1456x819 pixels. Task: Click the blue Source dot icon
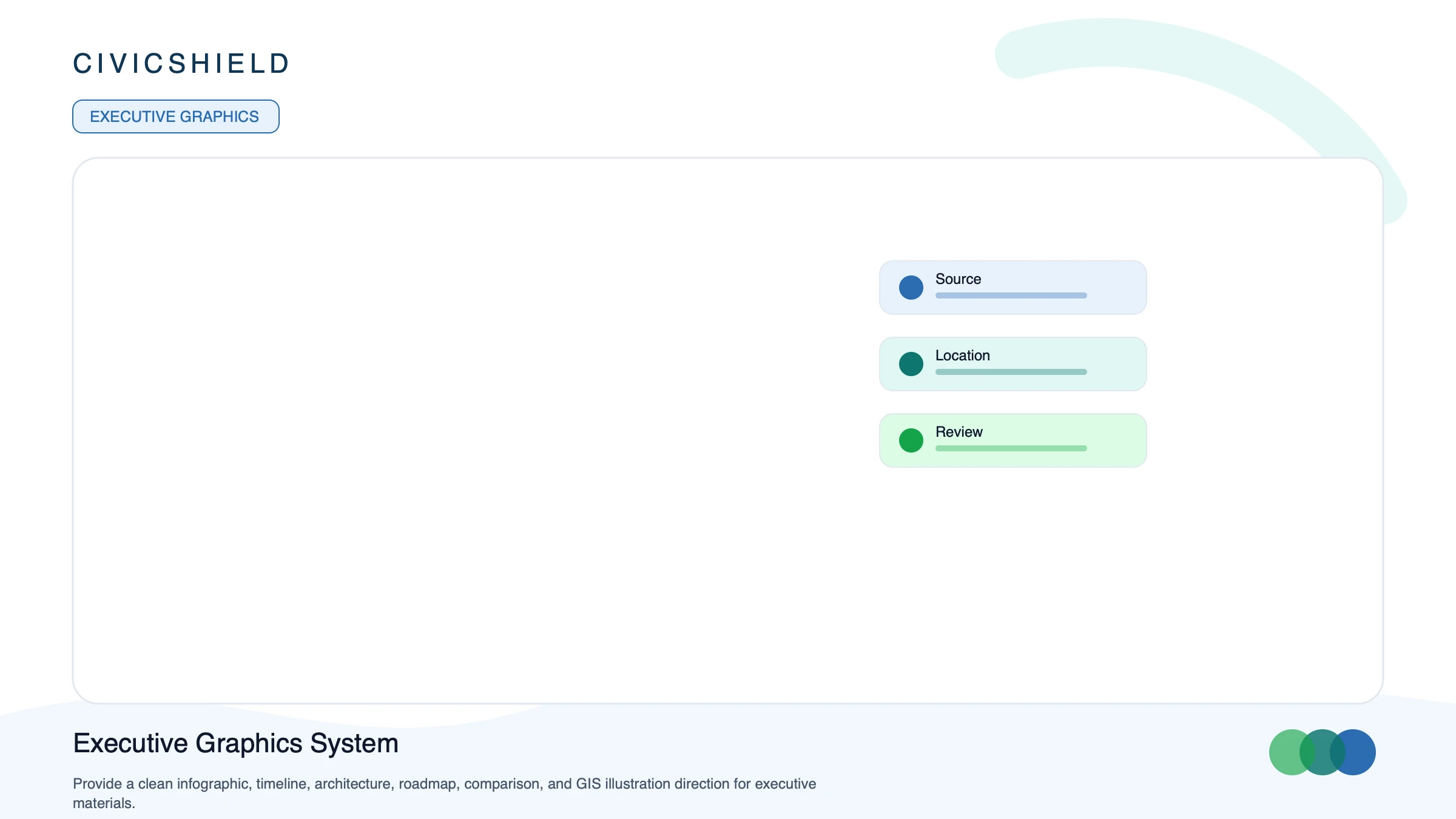(x=911, y=288)
